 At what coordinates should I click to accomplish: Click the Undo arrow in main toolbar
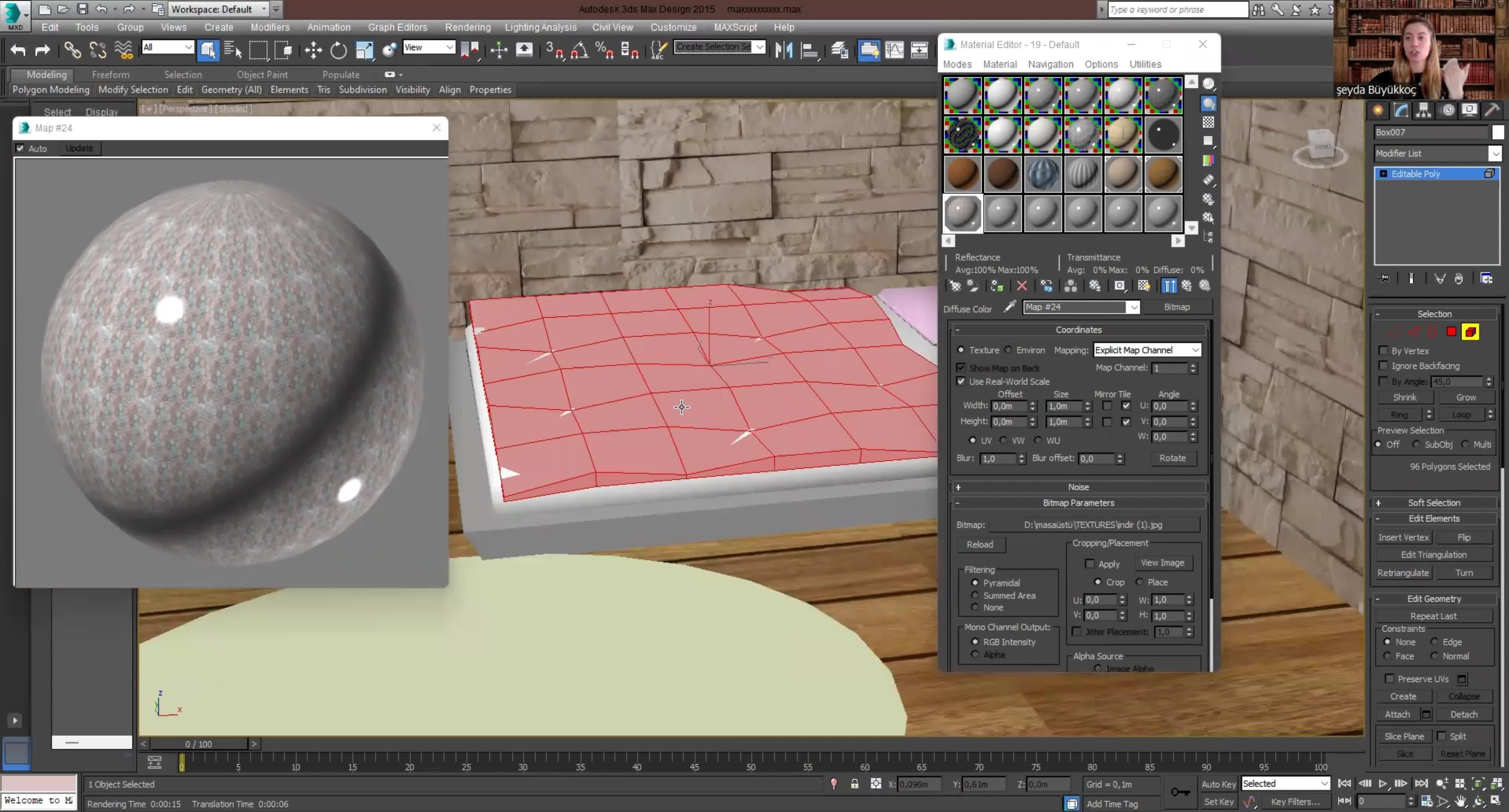(x=18, y=50)
